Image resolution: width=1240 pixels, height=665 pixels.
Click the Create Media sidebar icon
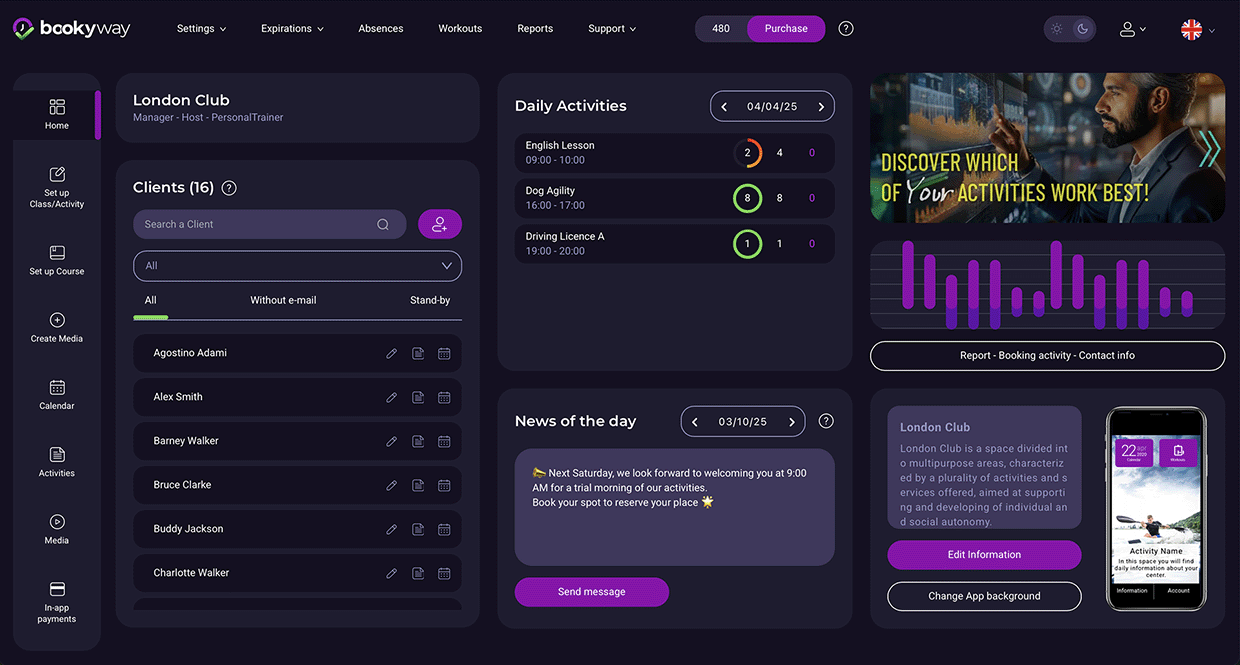[x=57, y=327]
